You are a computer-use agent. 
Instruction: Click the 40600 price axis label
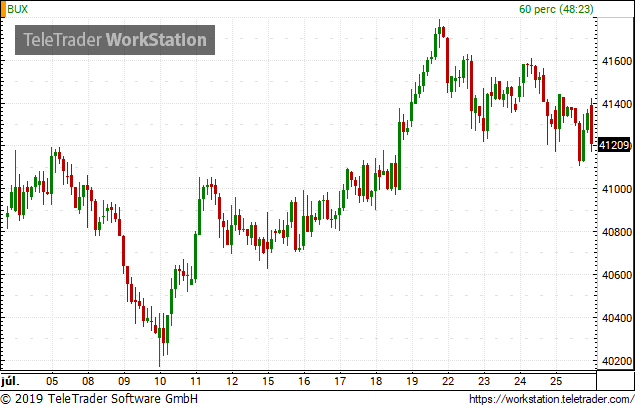point(616,275)
